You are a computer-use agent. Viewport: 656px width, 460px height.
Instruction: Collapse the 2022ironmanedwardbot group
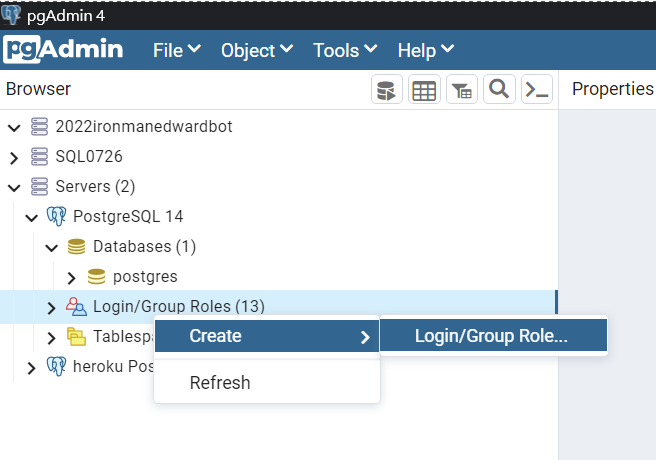pos(14,128)
